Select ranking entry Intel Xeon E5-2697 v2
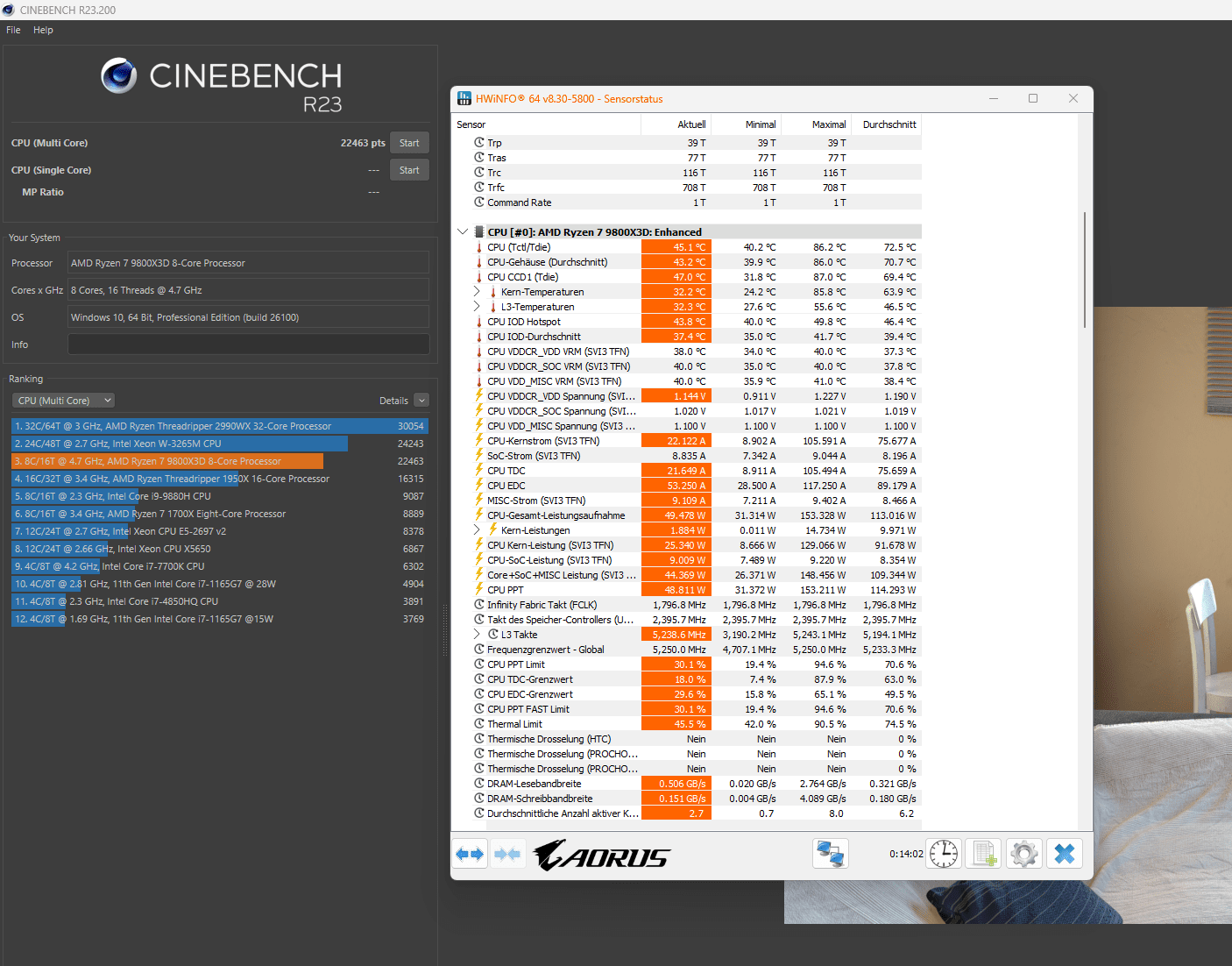 coord(219,531)
